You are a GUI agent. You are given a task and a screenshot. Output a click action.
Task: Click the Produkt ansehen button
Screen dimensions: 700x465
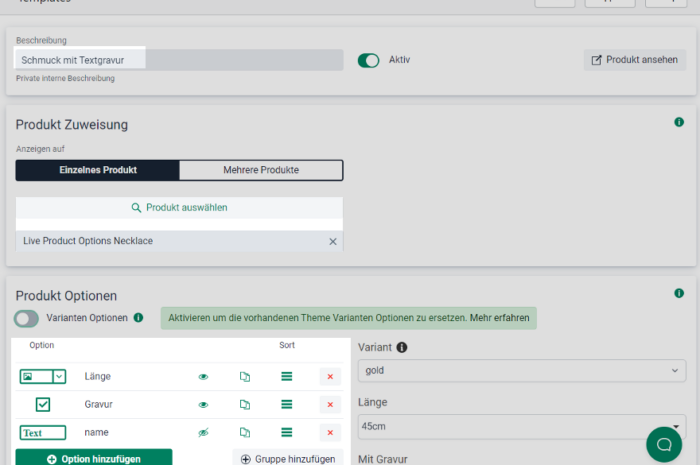tap(635, 60)
